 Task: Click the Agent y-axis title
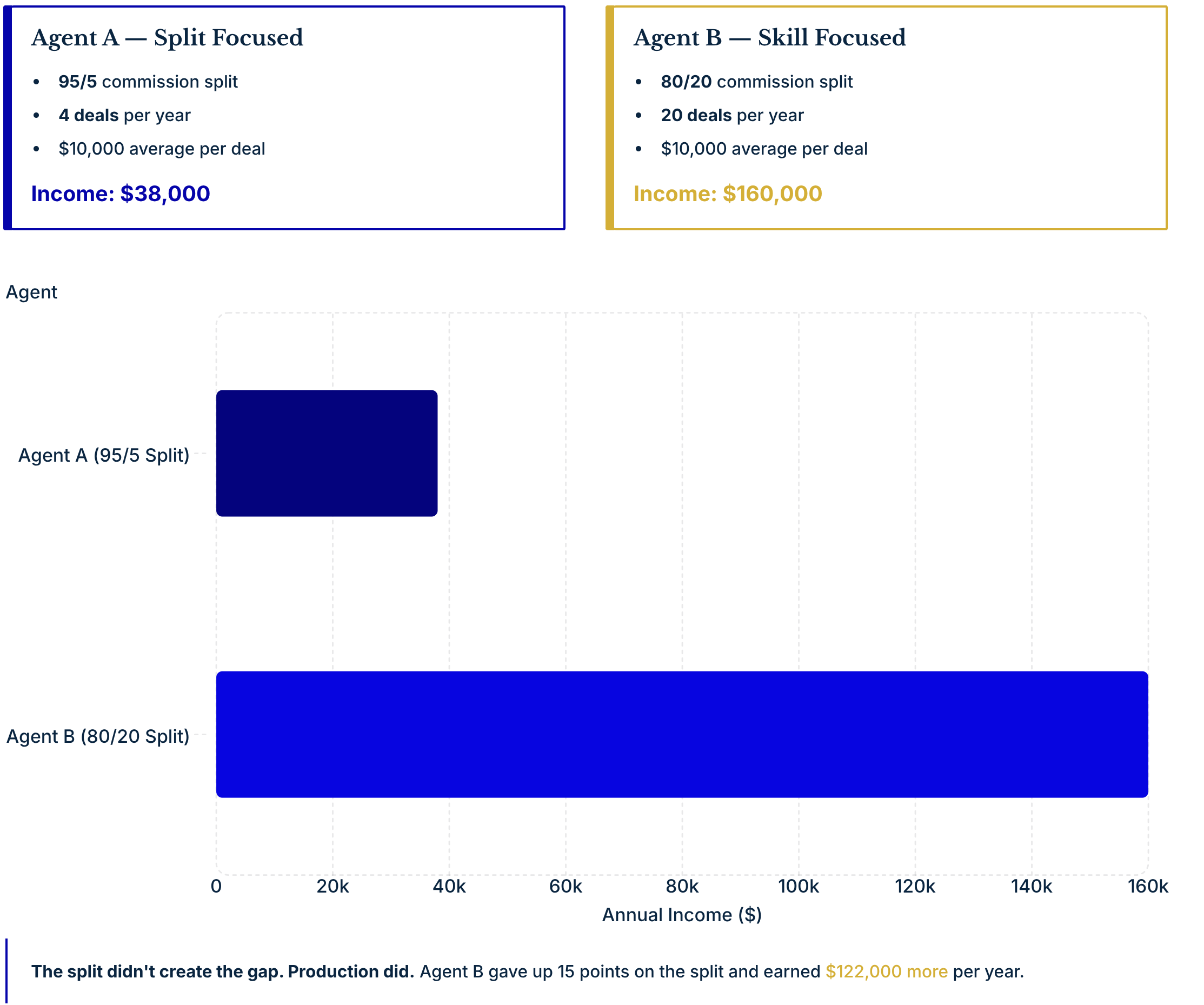[31, 292]
